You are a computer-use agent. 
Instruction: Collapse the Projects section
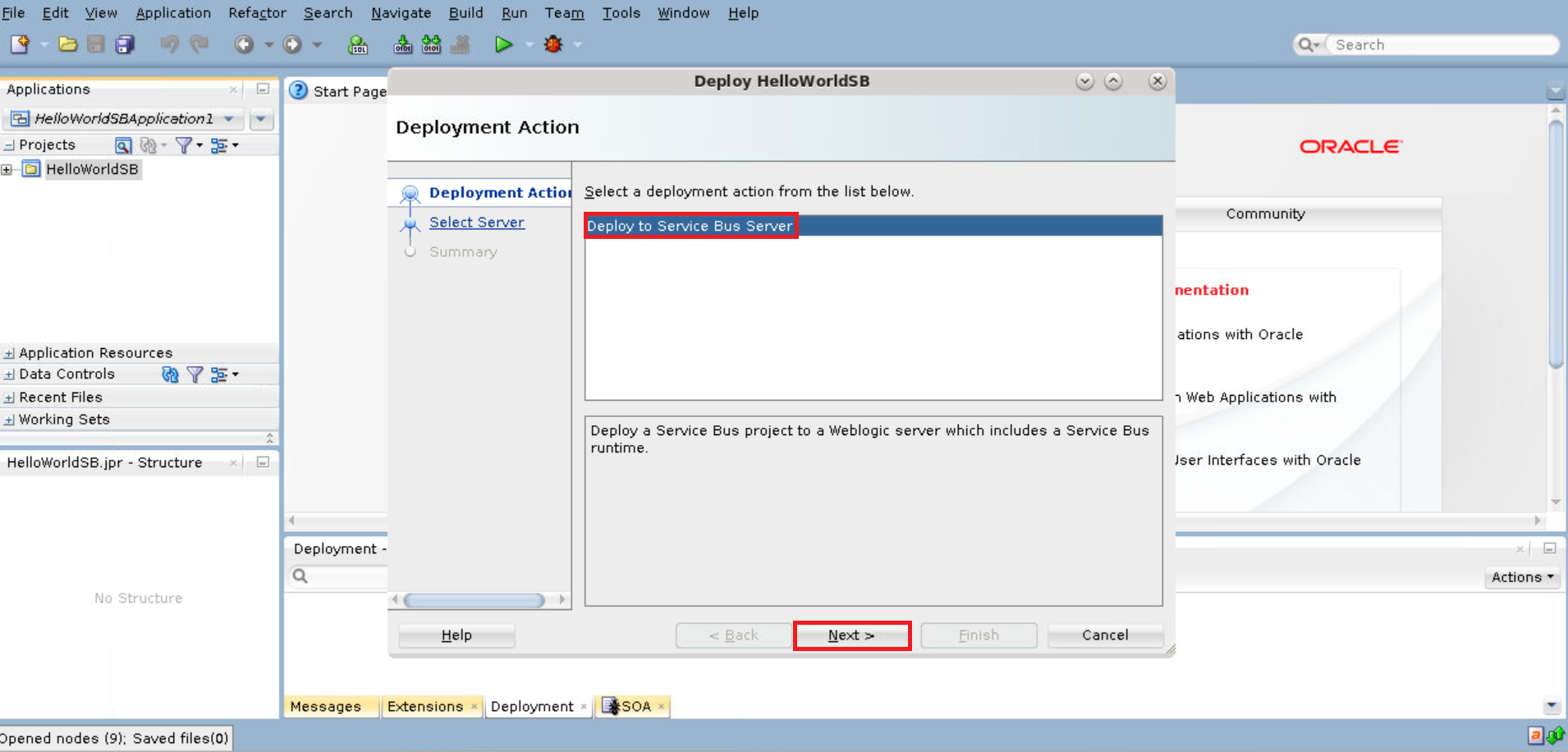(x=9, y=145)
